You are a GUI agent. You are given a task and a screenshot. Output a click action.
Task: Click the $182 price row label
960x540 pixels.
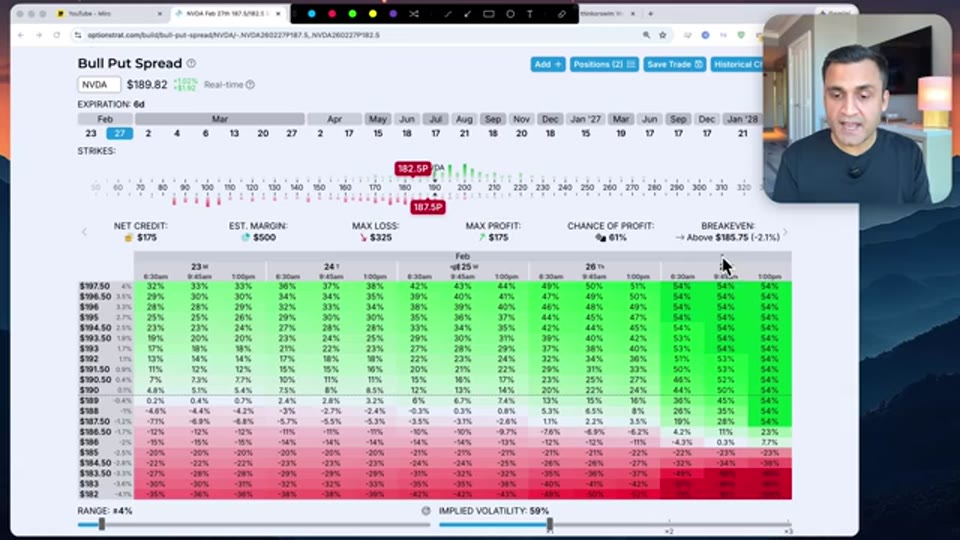[x=89, y=494]
